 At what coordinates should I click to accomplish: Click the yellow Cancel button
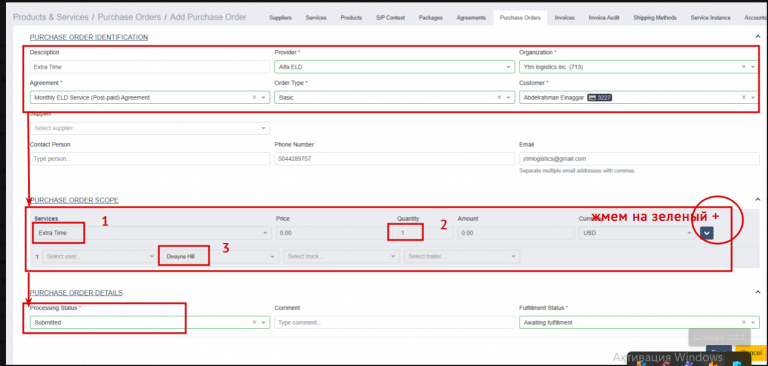tap(751, 352)
